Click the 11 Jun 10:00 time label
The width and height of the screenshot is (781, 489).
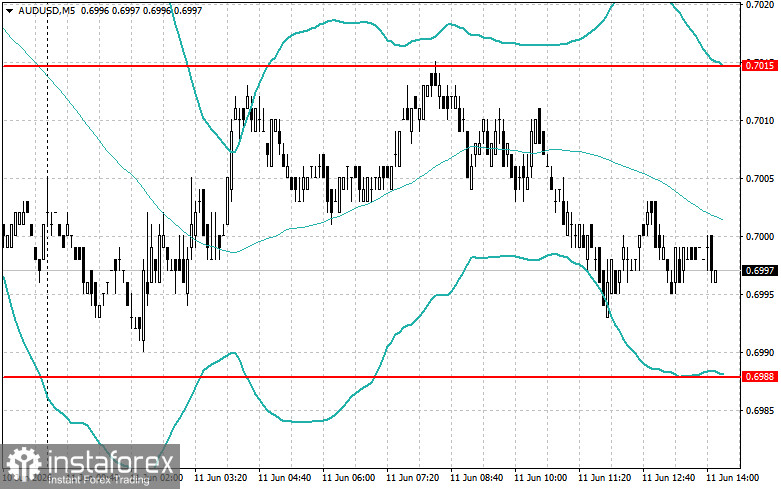[540, 478]
